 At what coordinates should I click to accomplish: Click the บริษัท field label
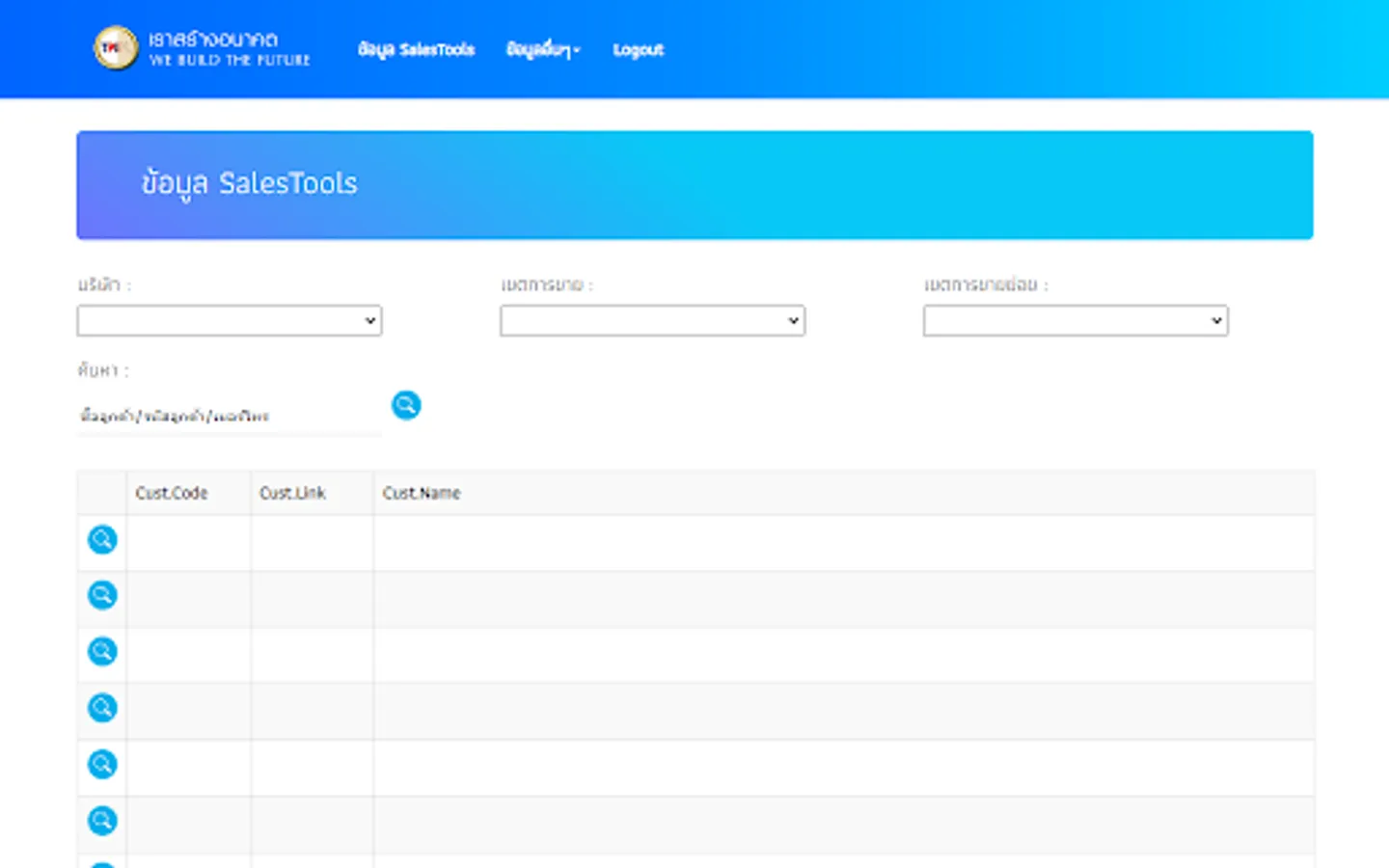coord(104,285)
